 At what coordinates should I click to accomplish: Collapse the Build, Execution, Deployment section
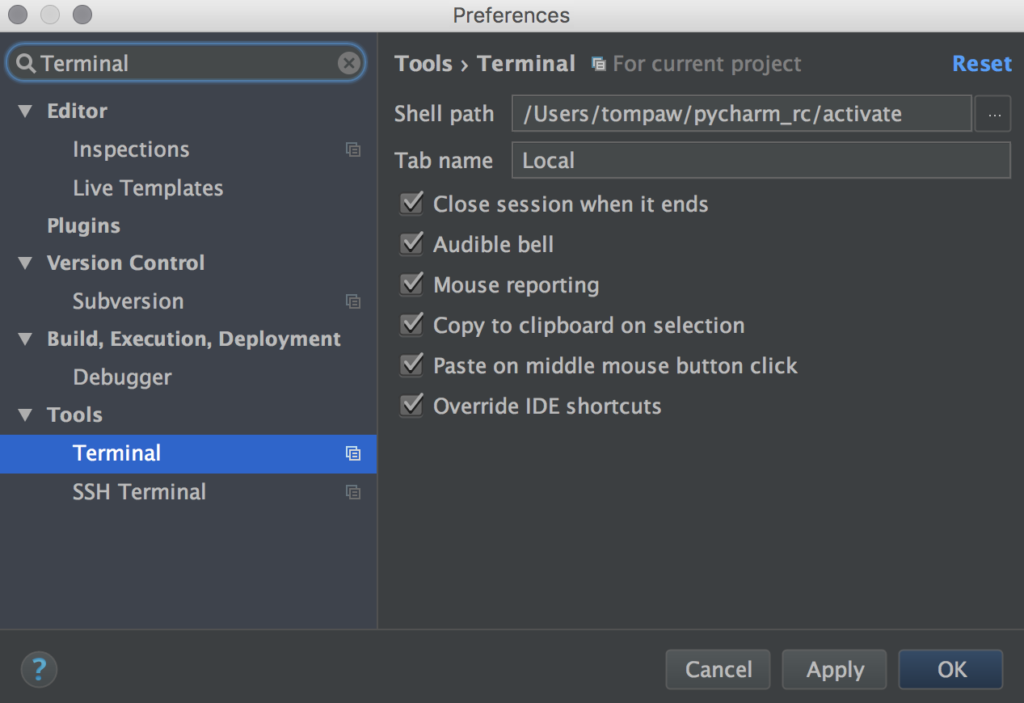click(x=25, y=338)
